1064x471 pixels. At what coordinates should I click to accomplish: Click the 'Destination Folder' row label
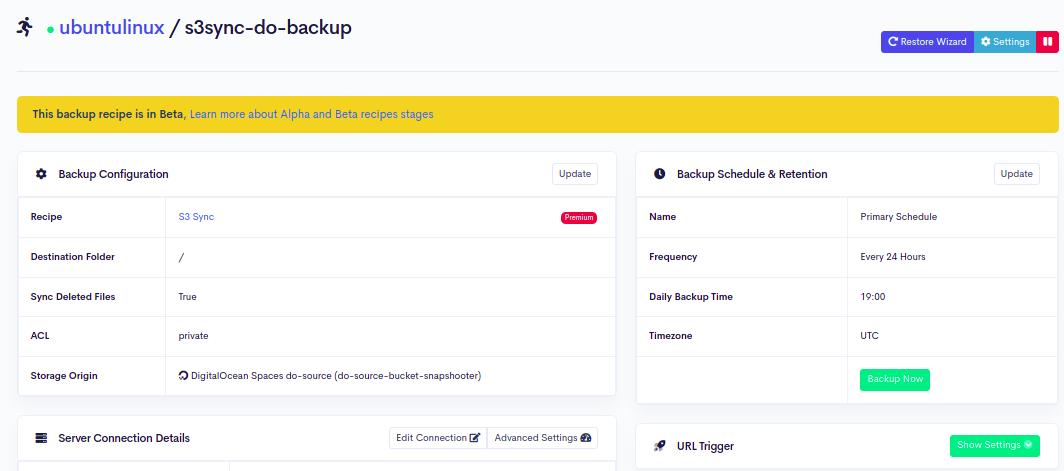pos(73,257)
